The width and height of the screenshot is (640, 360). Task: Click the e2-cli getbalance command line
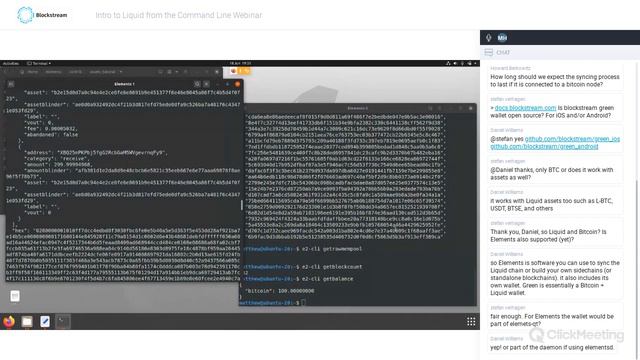(296, 279)
